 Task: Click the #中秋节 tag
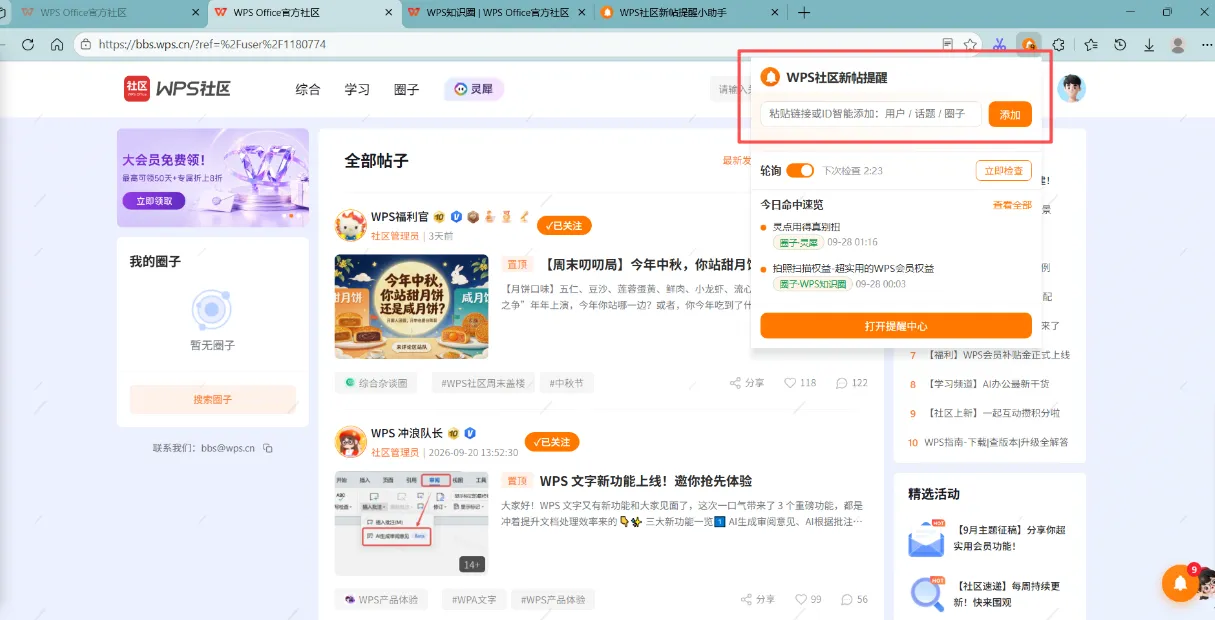(x=566, y=382)
